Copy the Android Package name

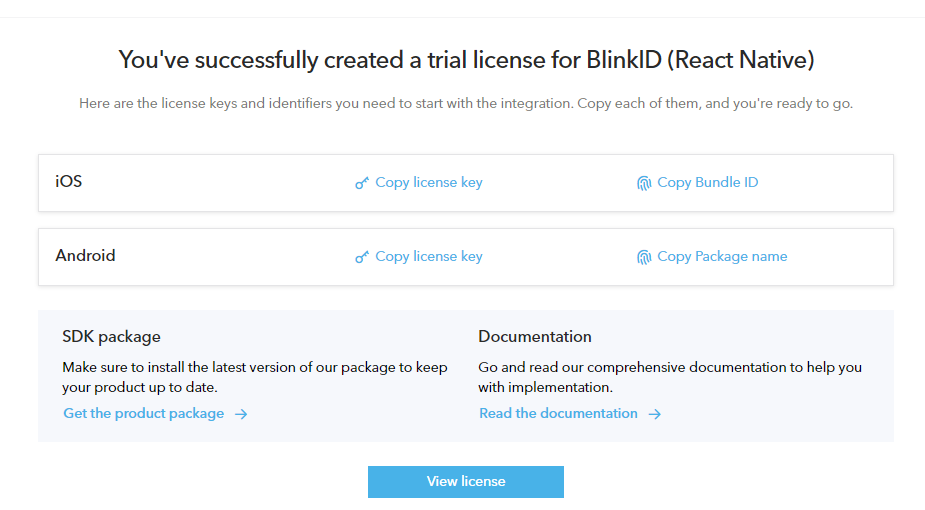[721, 256]
